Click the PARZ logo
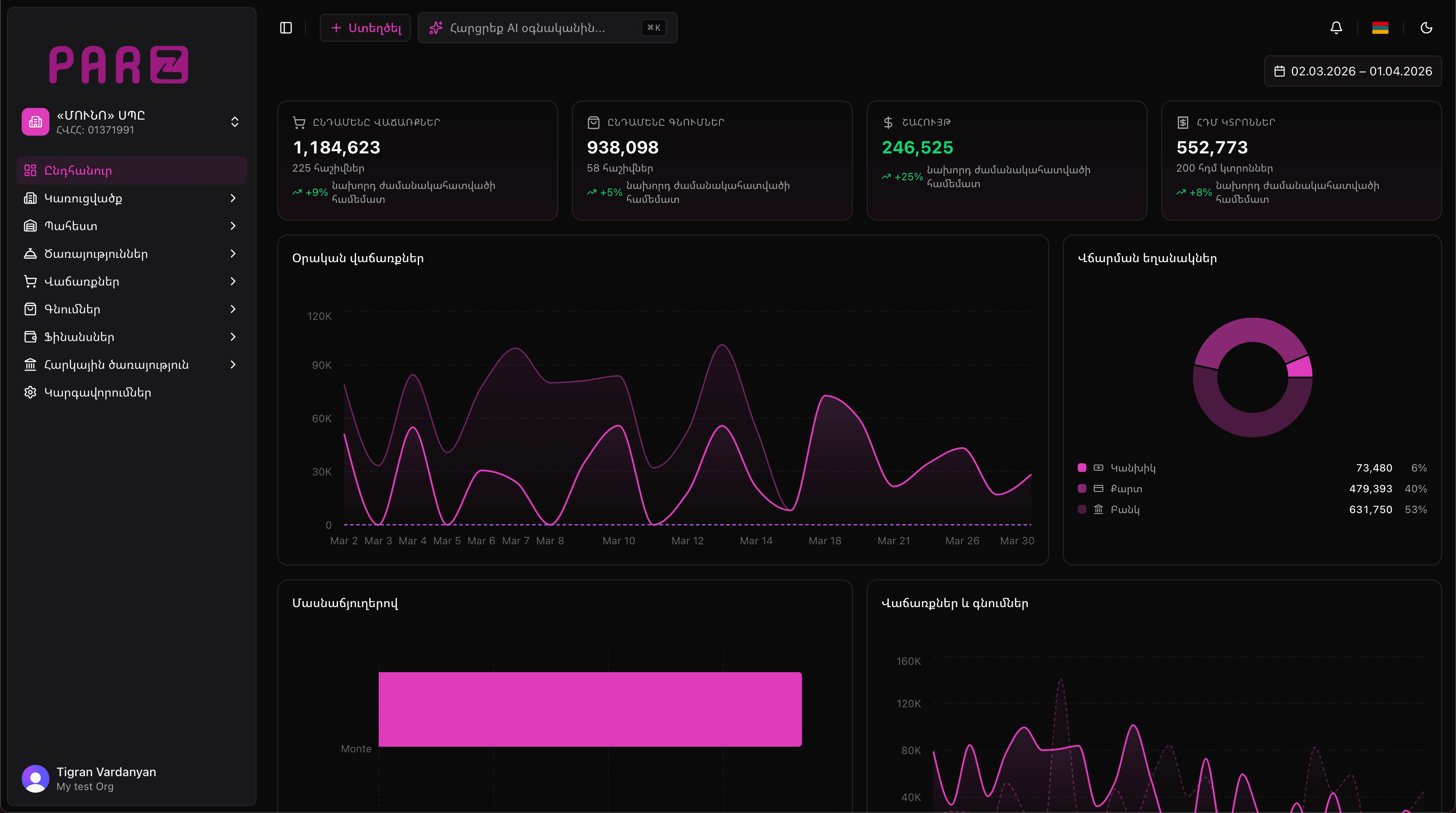 click(119, 65)
